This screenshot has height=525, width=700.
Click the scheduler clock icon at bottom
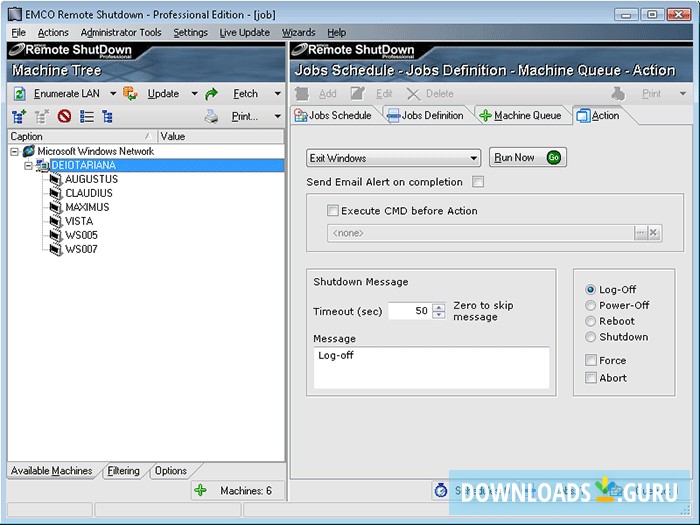(441, 490)
